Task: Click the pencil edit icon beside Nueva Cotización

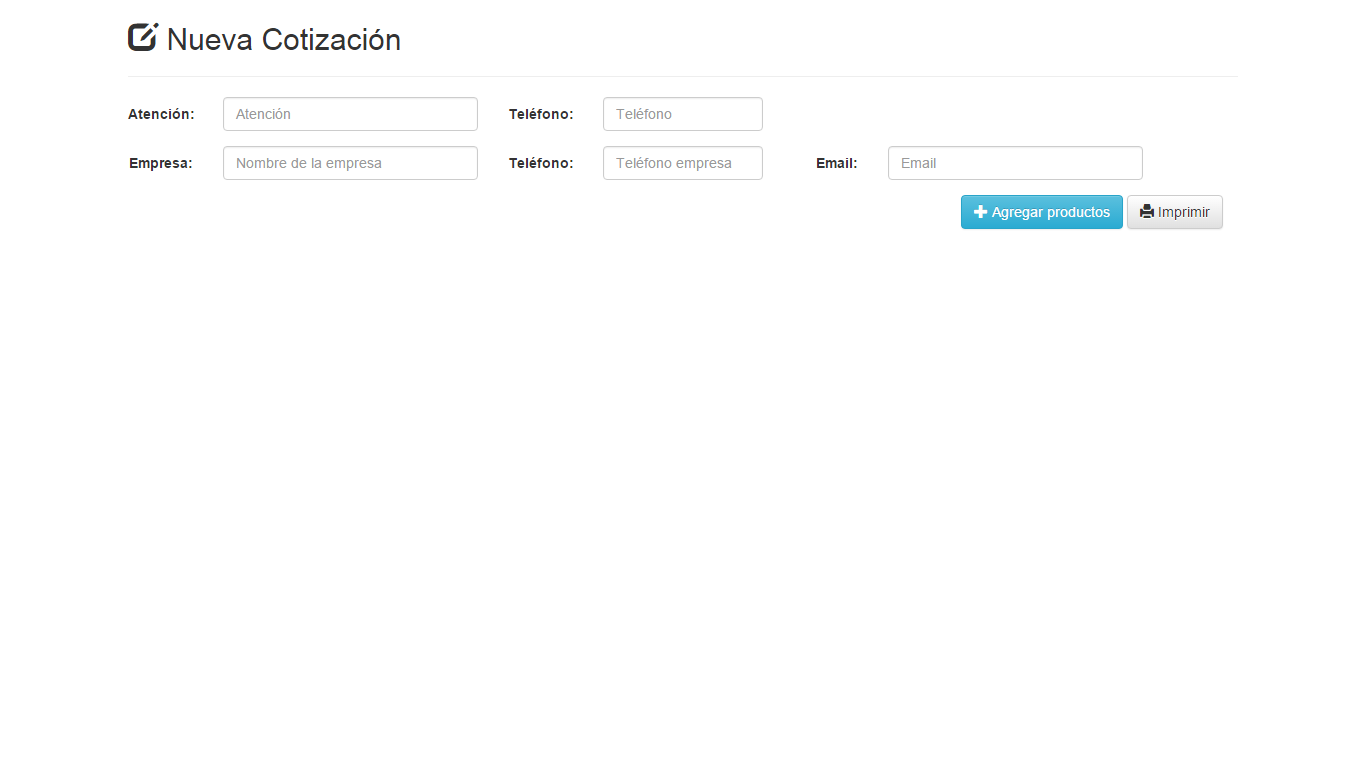Action: pos(143,36)
